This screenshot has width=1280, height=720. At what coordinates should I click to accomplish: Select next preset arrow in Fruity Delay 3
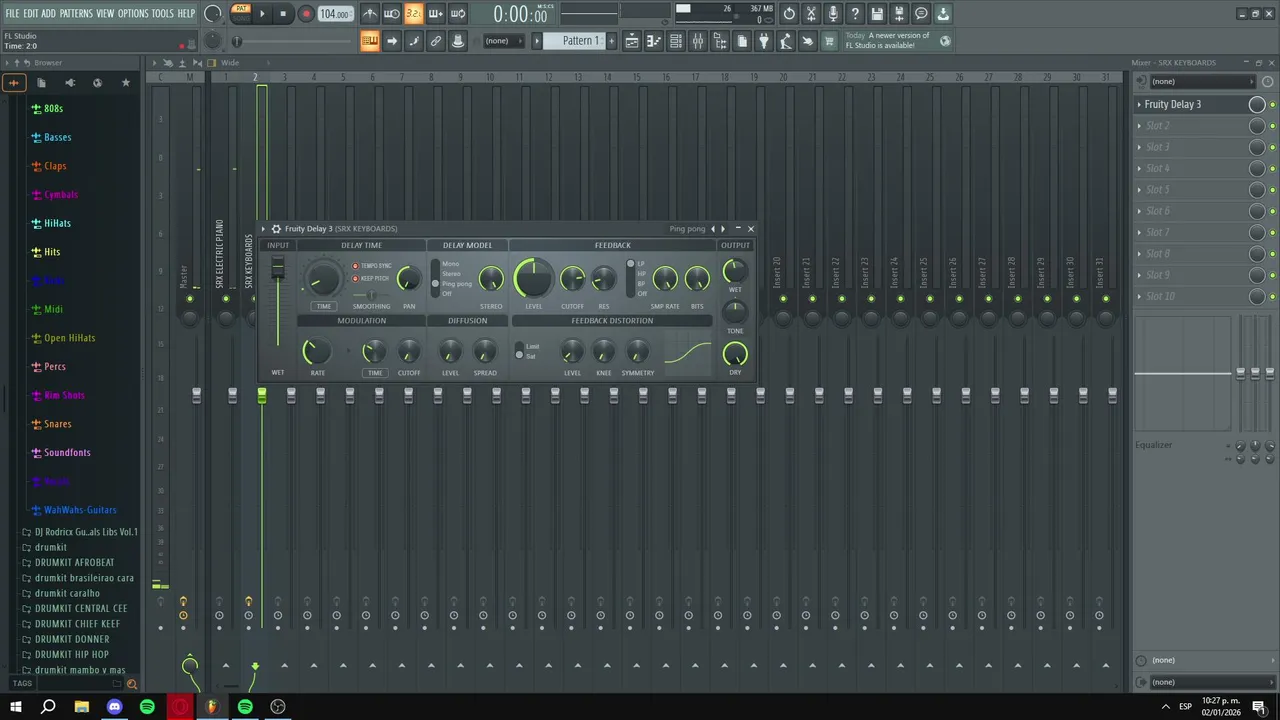pyautogui.click(x=723, y=229)
